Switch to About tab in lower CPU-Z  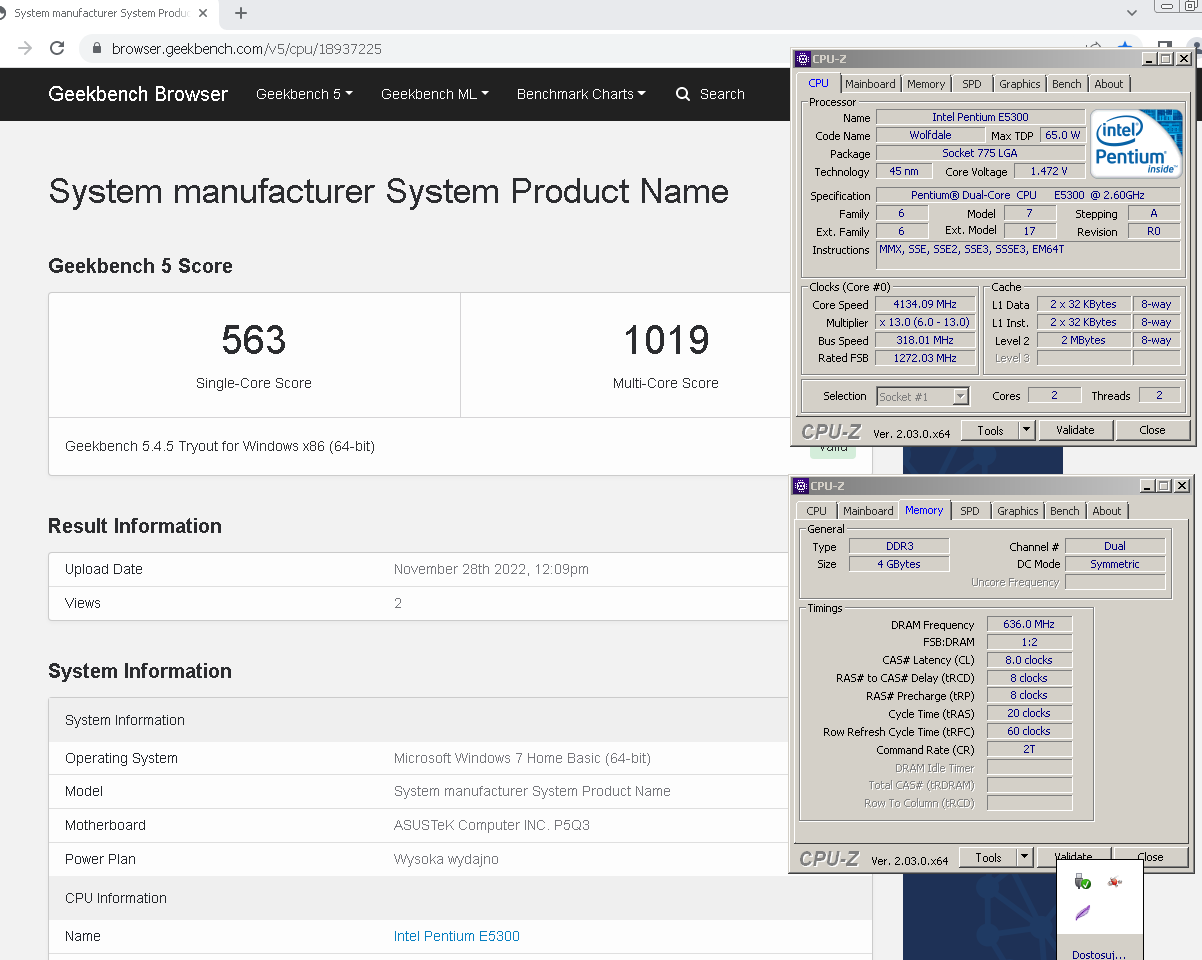(x=1106, y=511)
